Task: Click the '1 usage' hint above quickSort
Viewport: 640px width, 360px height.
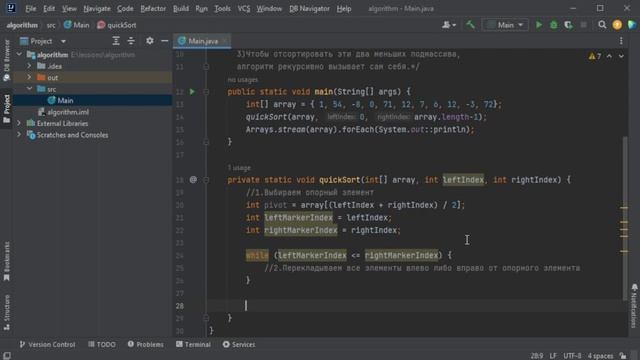Action: click(239, 168)
